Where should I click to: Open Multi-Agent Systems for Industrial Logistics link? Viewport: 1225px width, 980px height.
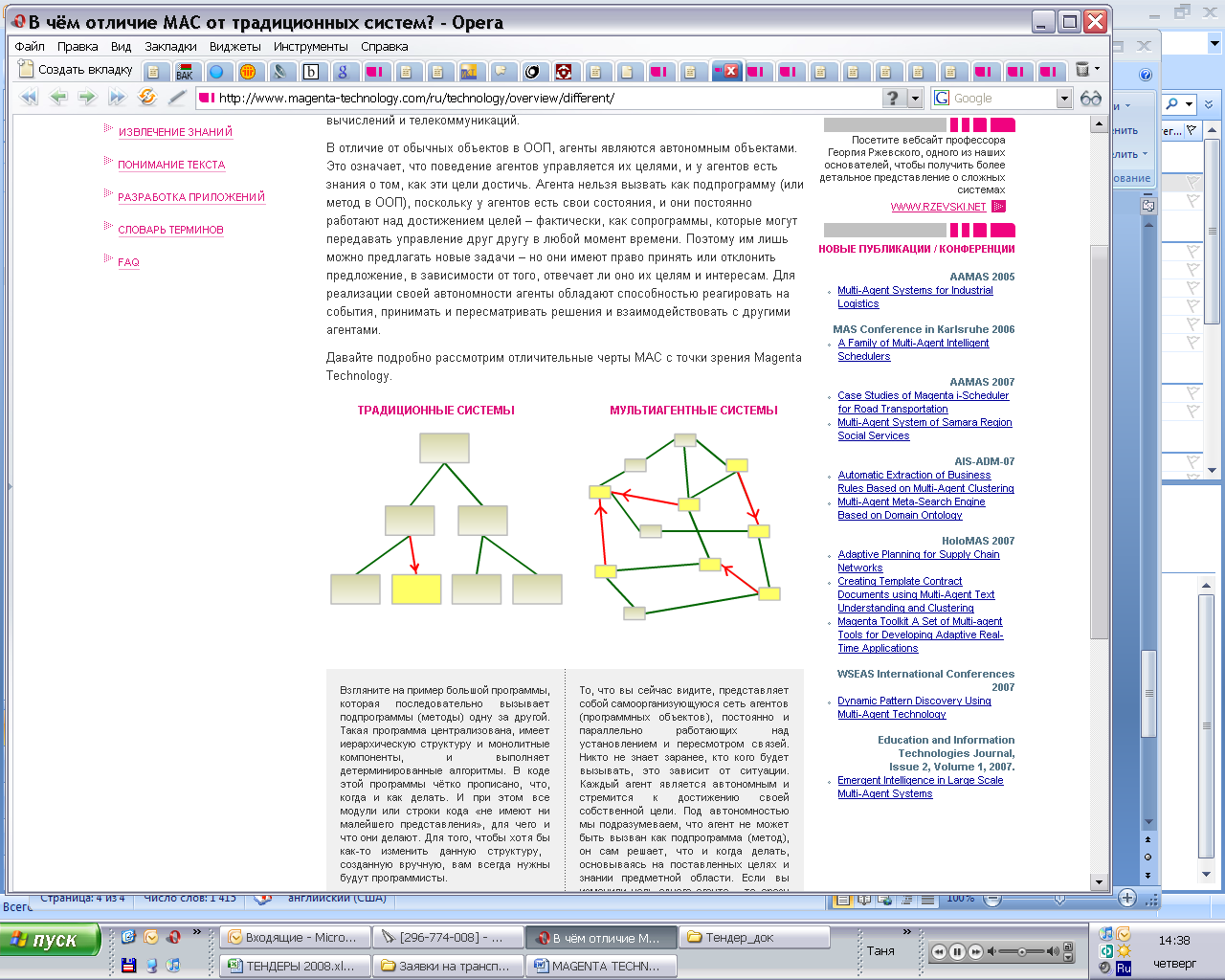[x=915, y=297]
